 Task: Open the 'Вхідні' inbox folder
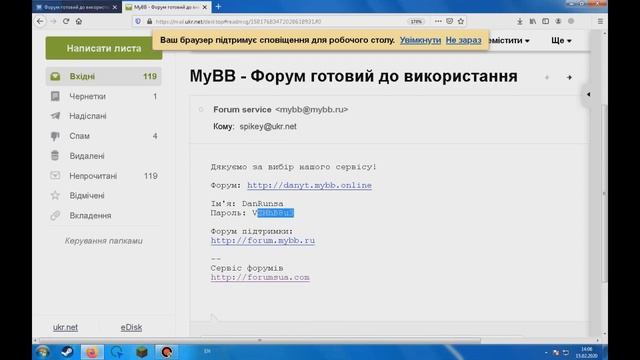click(x=104, y=76)
